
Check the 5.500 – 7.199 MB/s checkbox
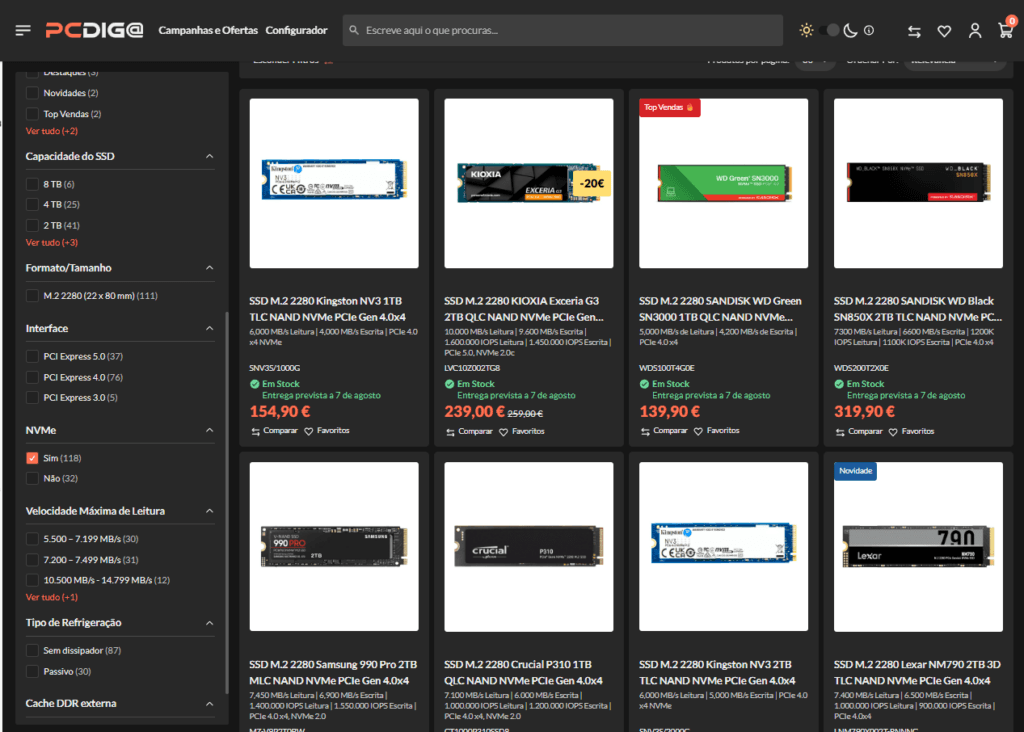point(32,539)
